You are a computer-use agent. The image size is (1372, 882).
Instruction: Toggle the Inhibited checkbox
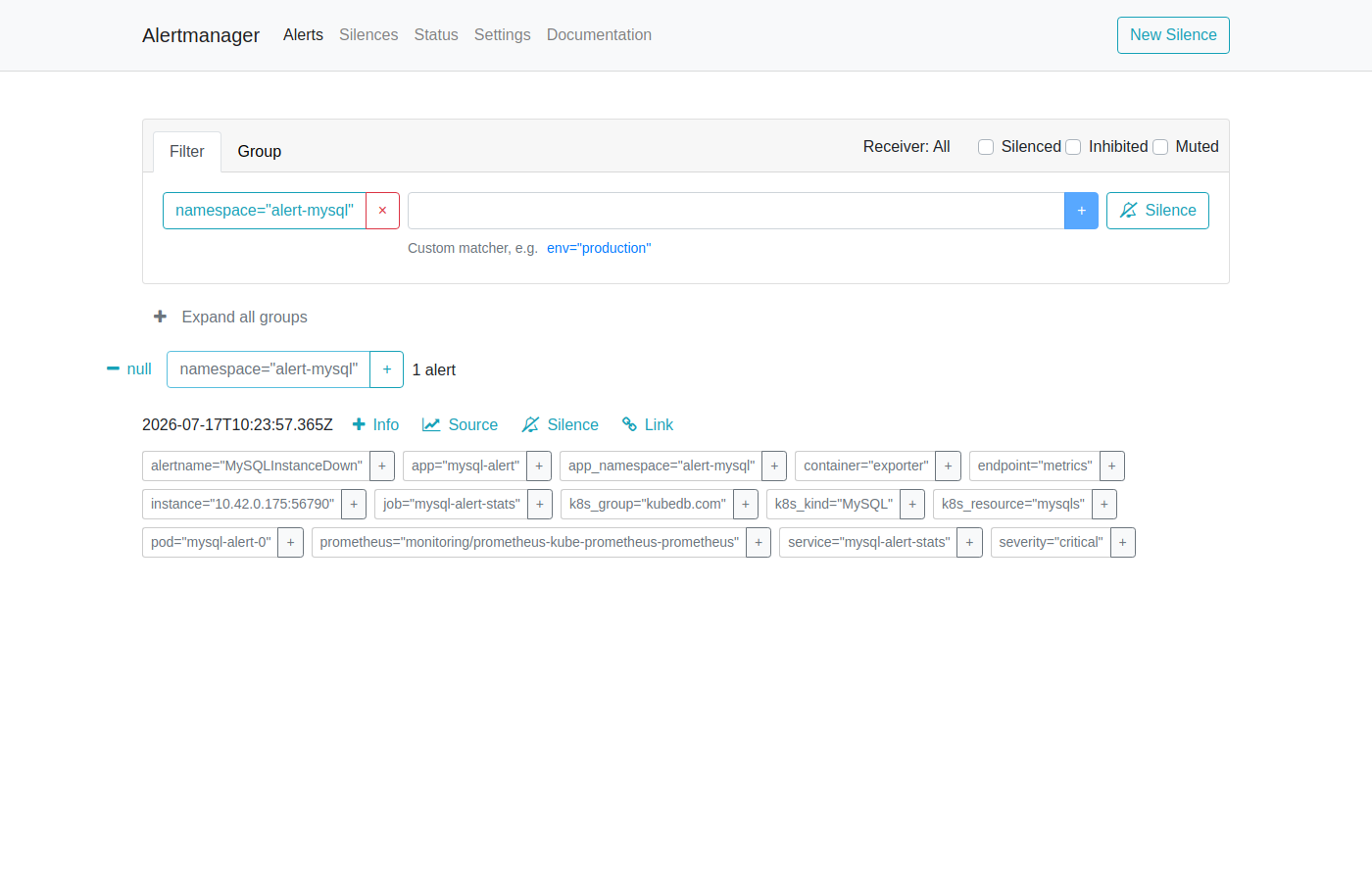(x=1073, y=147)
